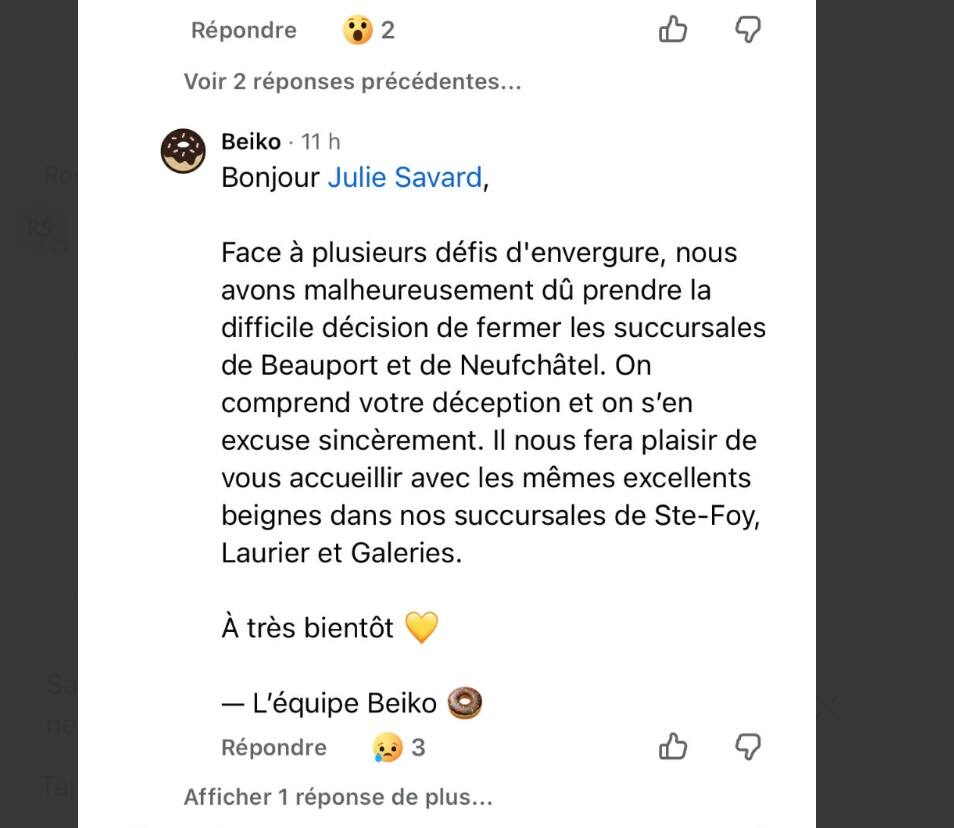This screenshot has height=828, width=954.
Task: Click the yellow heart emoji after "À très bientôt"
Action: [422, 628]
